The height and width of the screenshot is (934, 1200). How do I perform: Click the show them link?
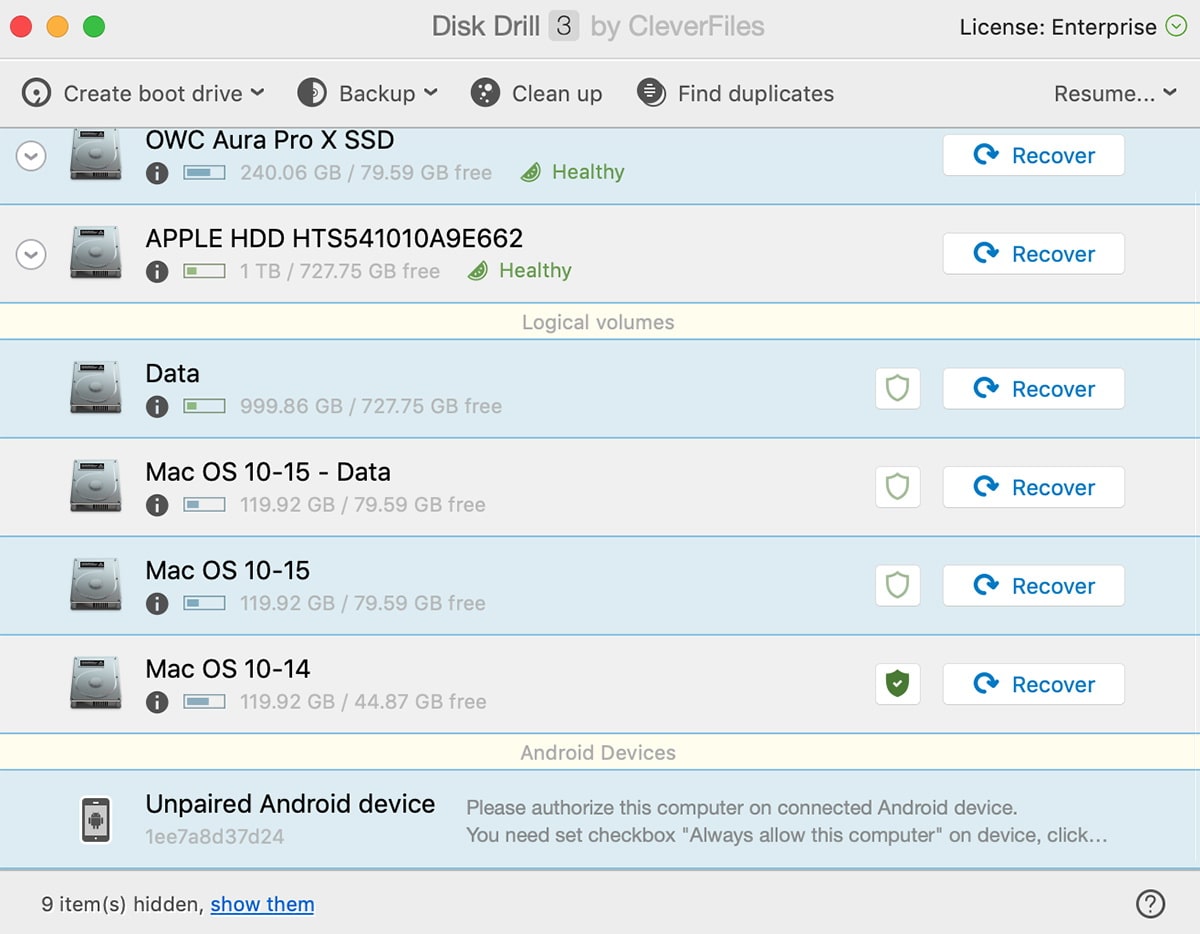(262, 904)
